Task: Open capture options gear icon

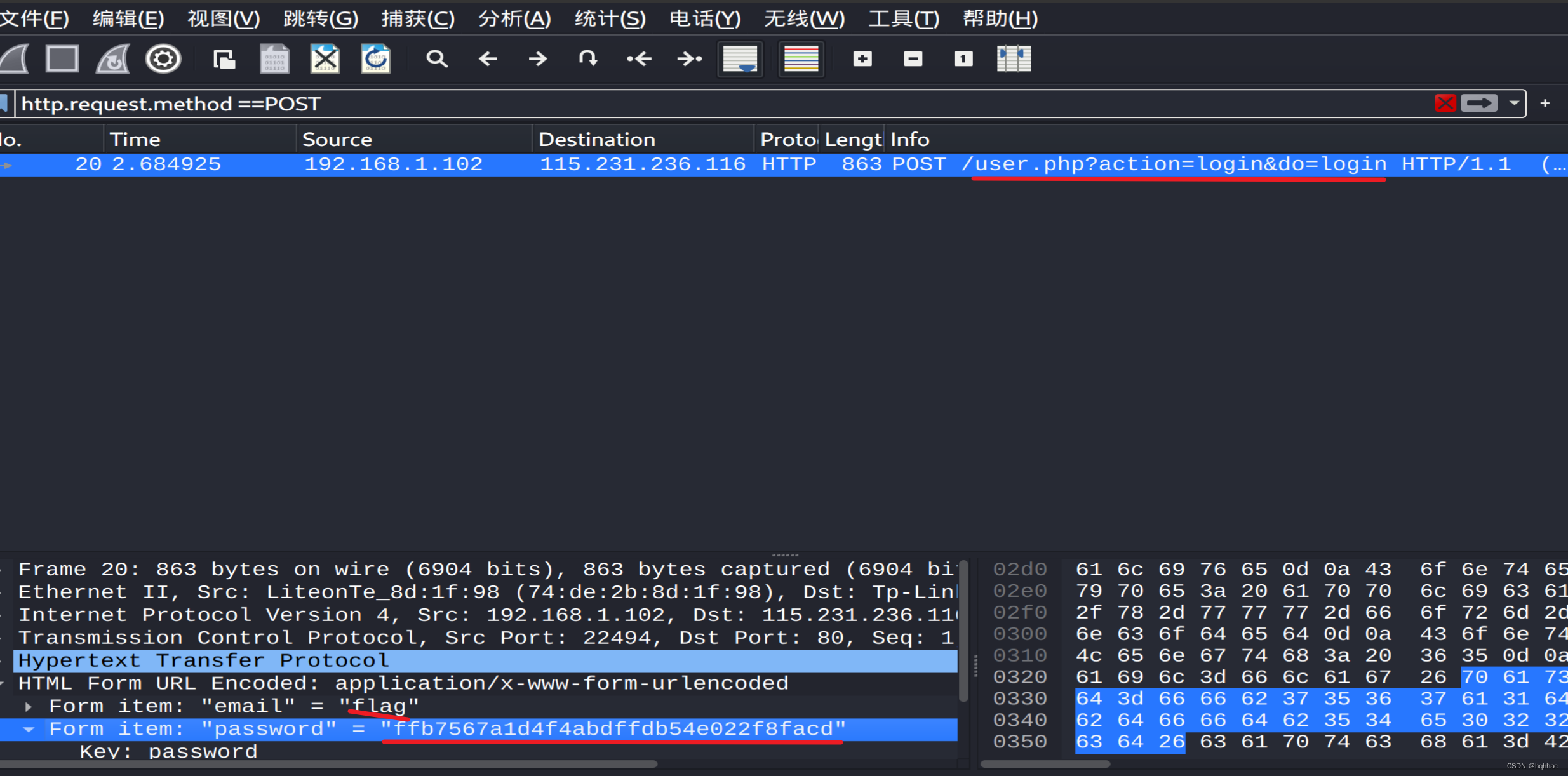Action: click(163, 59)
